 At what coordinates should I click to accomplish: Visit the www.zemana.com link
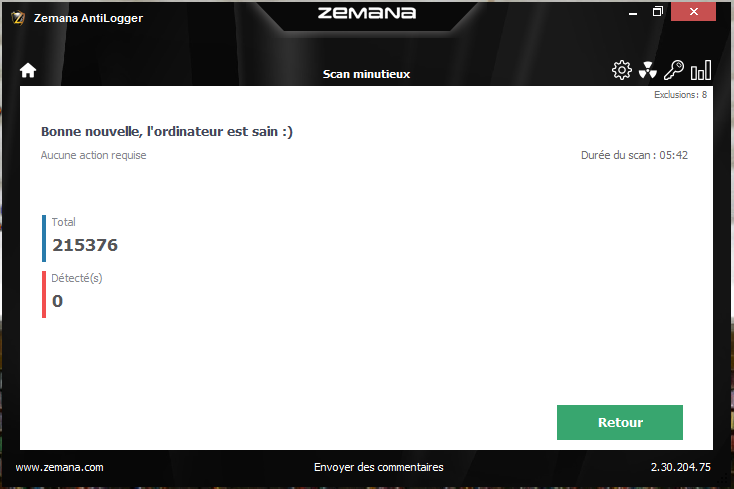click(x=59, y=467)
